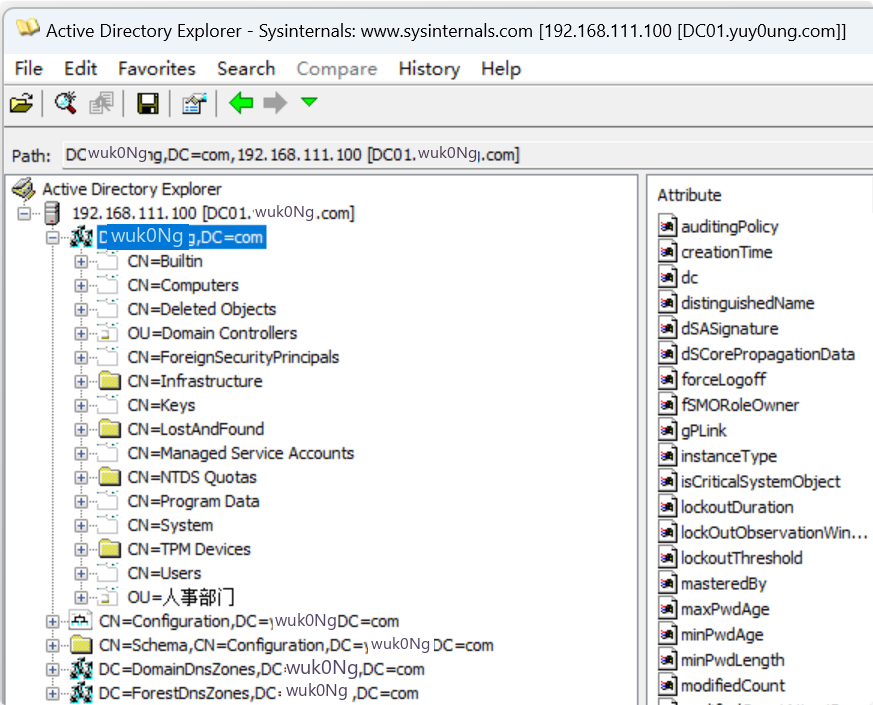Expand the CN=ForeignSecurityPrincipals node

(x=81, y=358)
